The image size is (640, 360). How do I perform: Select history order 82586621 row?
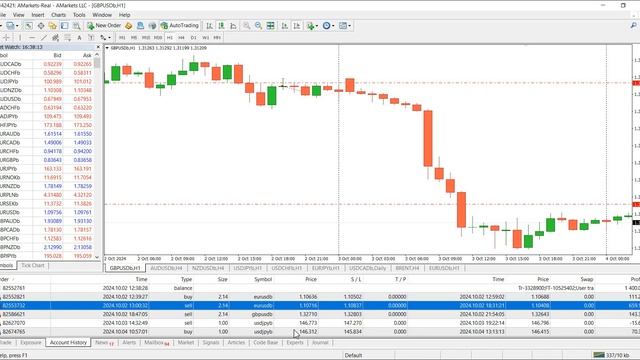coord(320,314)
